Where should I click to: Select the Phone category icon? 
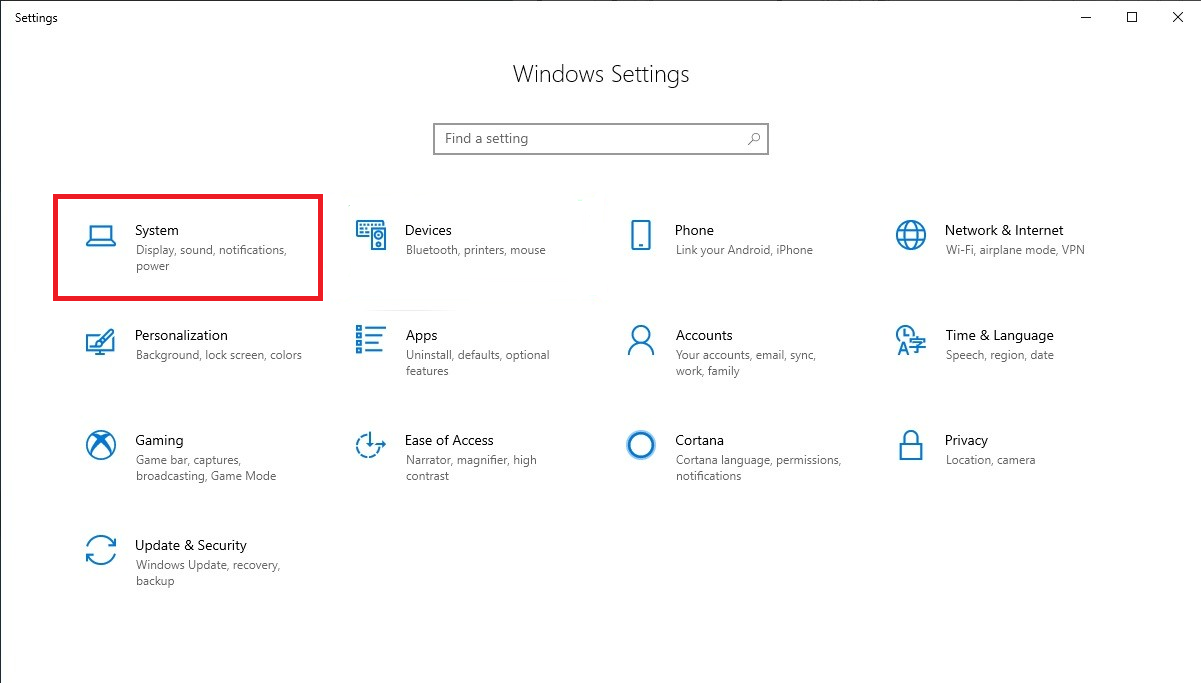point(641,235)
